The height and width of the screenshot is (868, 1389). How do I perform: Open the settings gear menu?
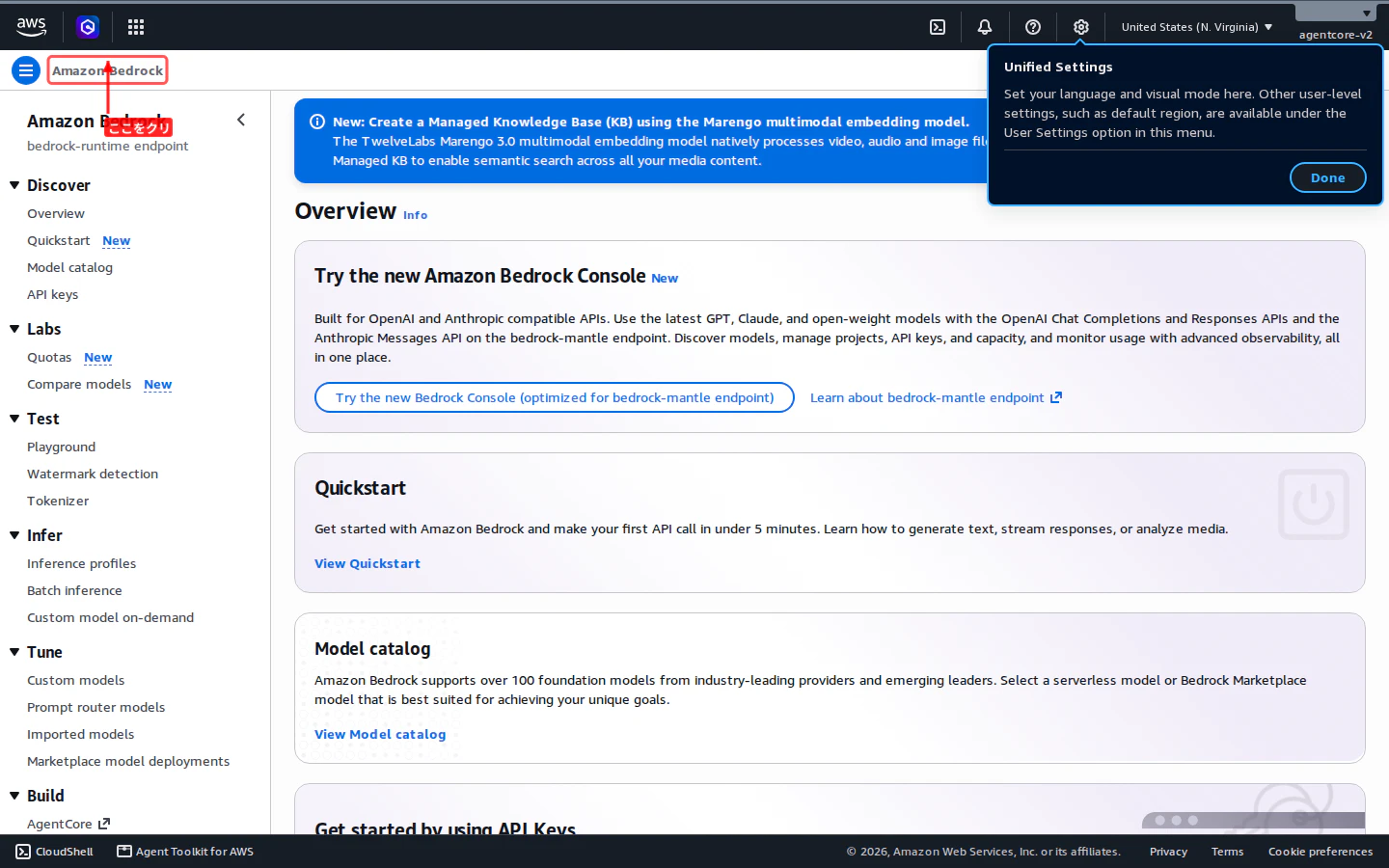[x=1081, y=27]
